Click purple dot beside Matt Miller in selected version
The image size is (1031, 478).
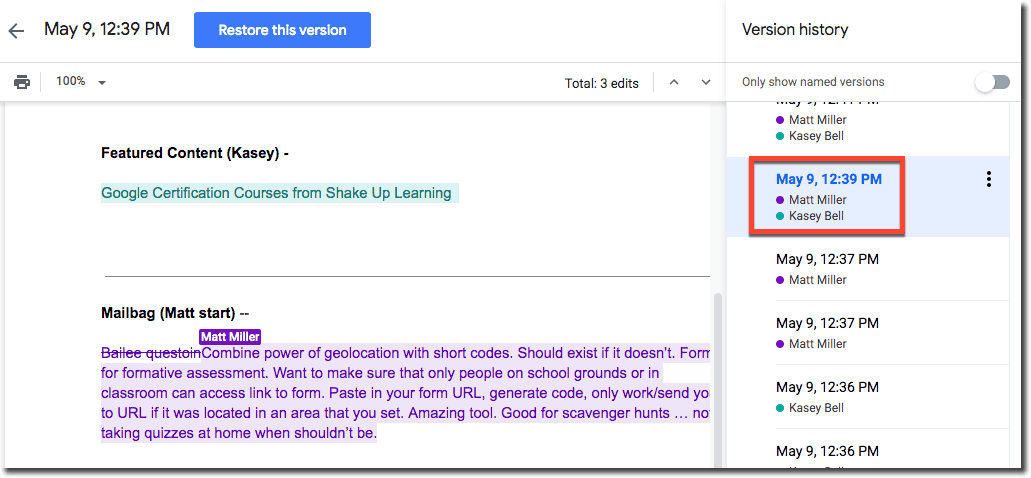click(780, 200)
